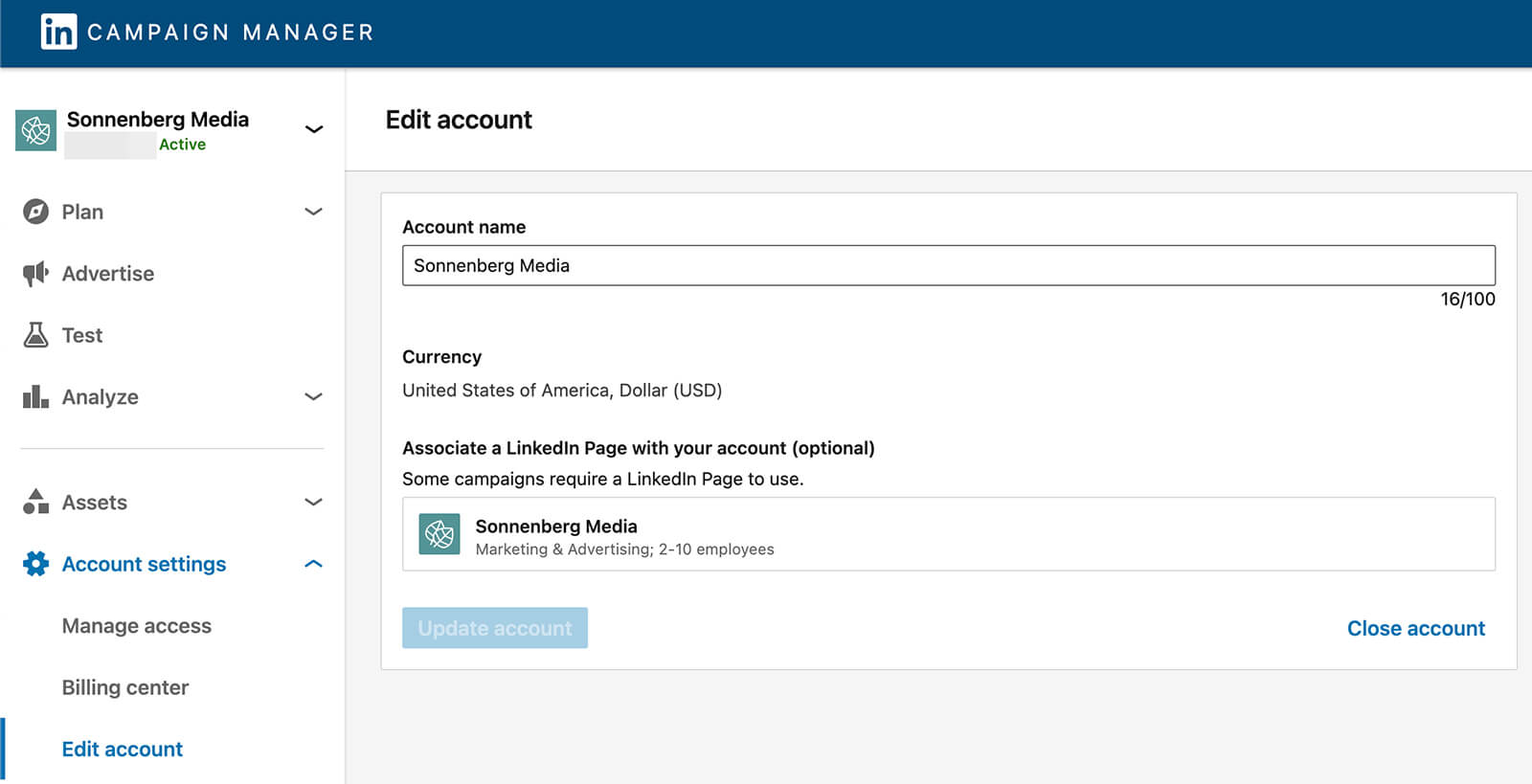Click the LinkedIn logo in header
1532x784 pixels.
click(x=58, y=32)
